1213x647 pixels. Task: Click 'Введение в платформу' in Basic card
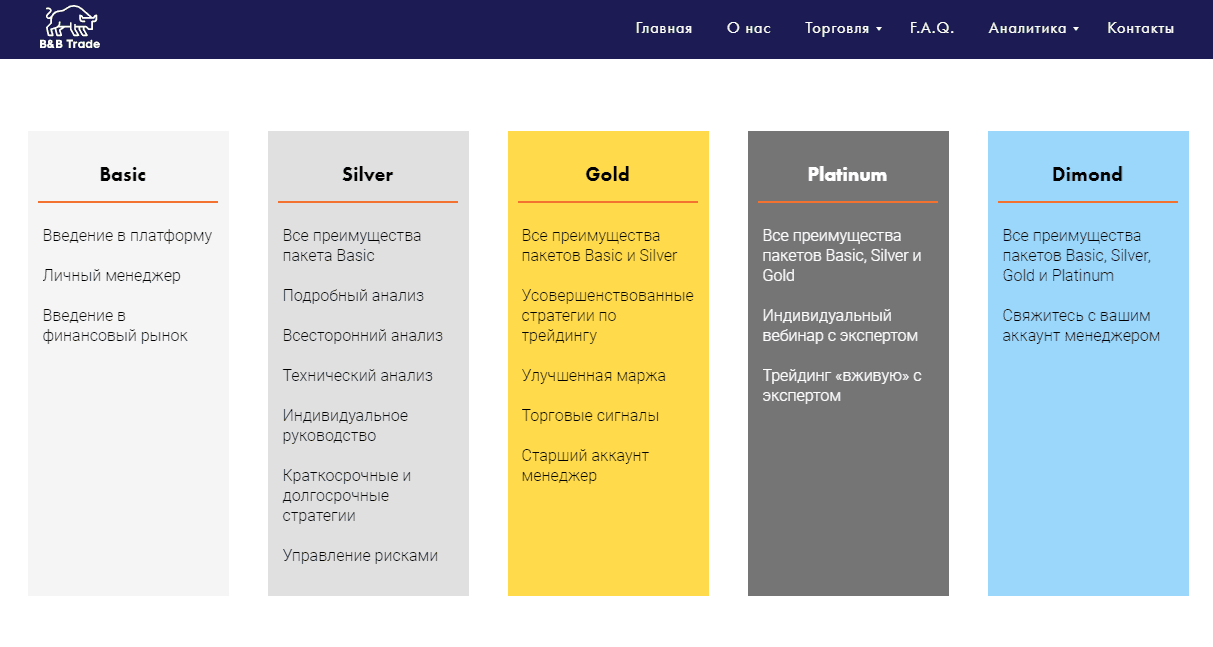point(127,235)
